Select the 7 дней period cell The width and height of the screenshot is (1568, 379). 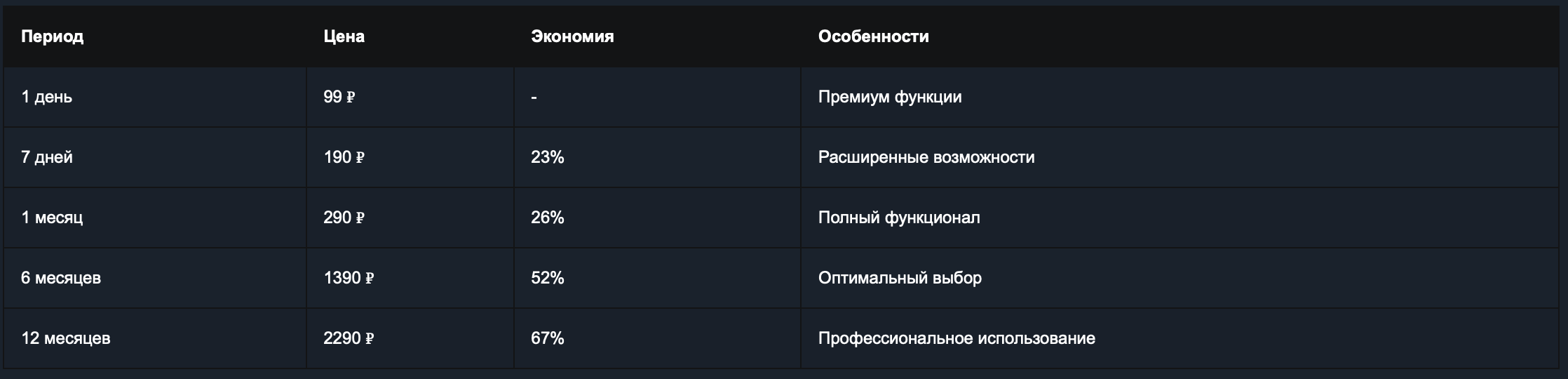155,157
